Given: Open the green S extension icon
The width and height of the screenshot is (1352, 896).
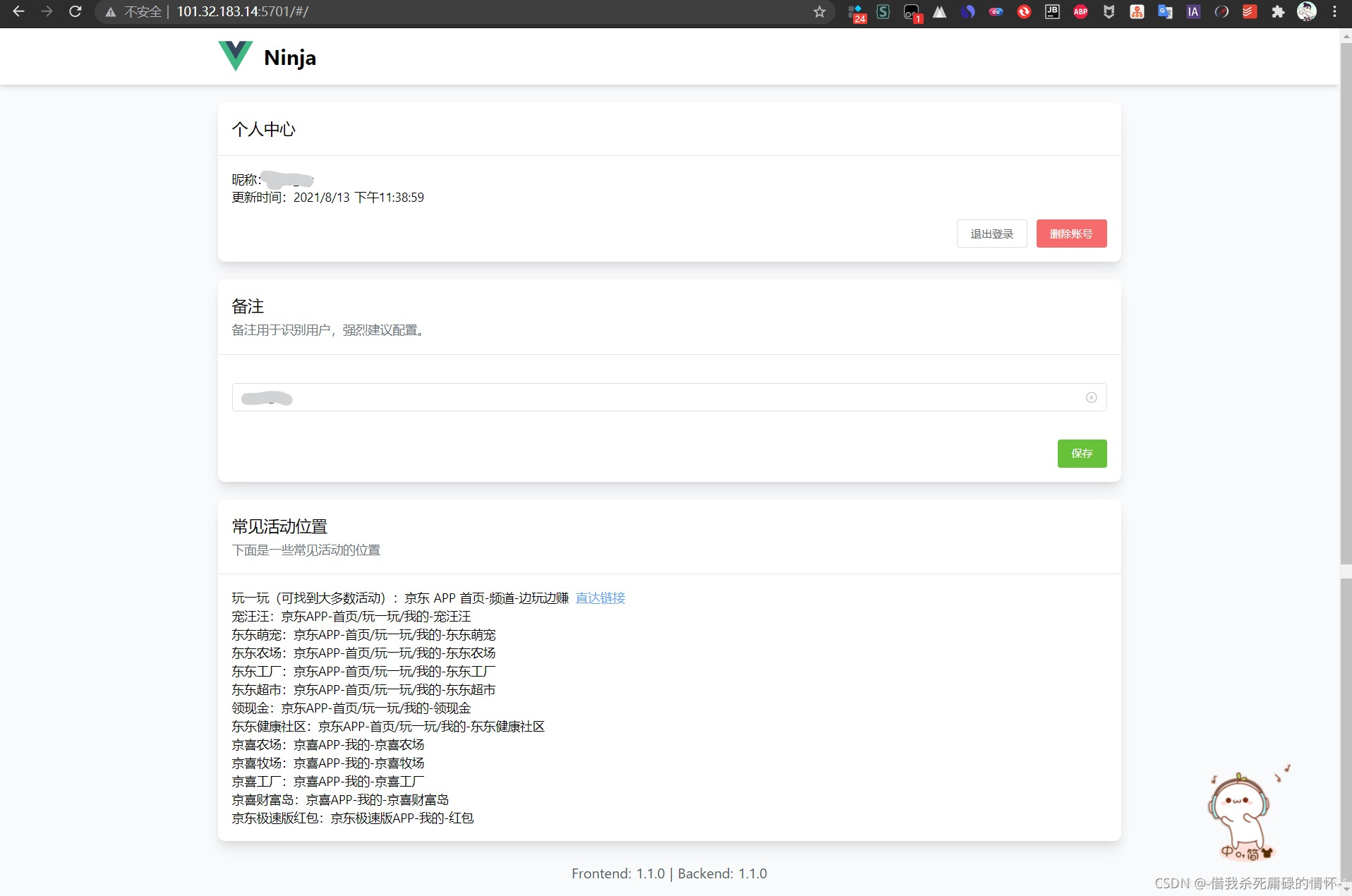Looking at the screenshot, I should (883, 11).
